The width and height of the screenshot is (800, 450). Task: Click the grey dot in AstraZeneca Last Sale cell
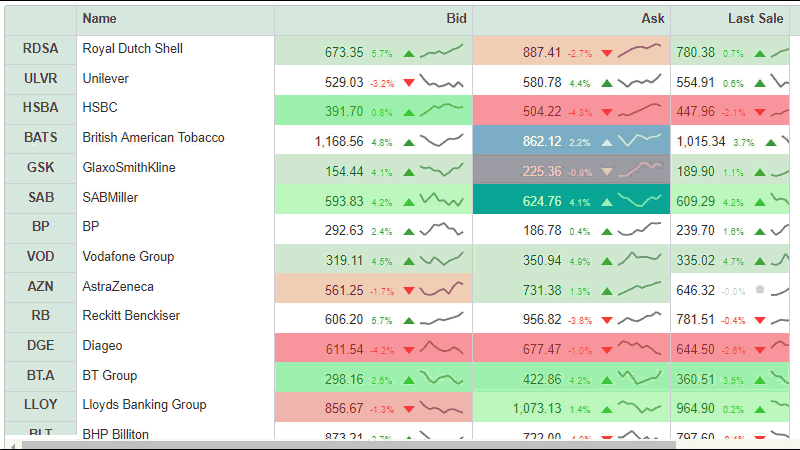[x=760, y=290]
